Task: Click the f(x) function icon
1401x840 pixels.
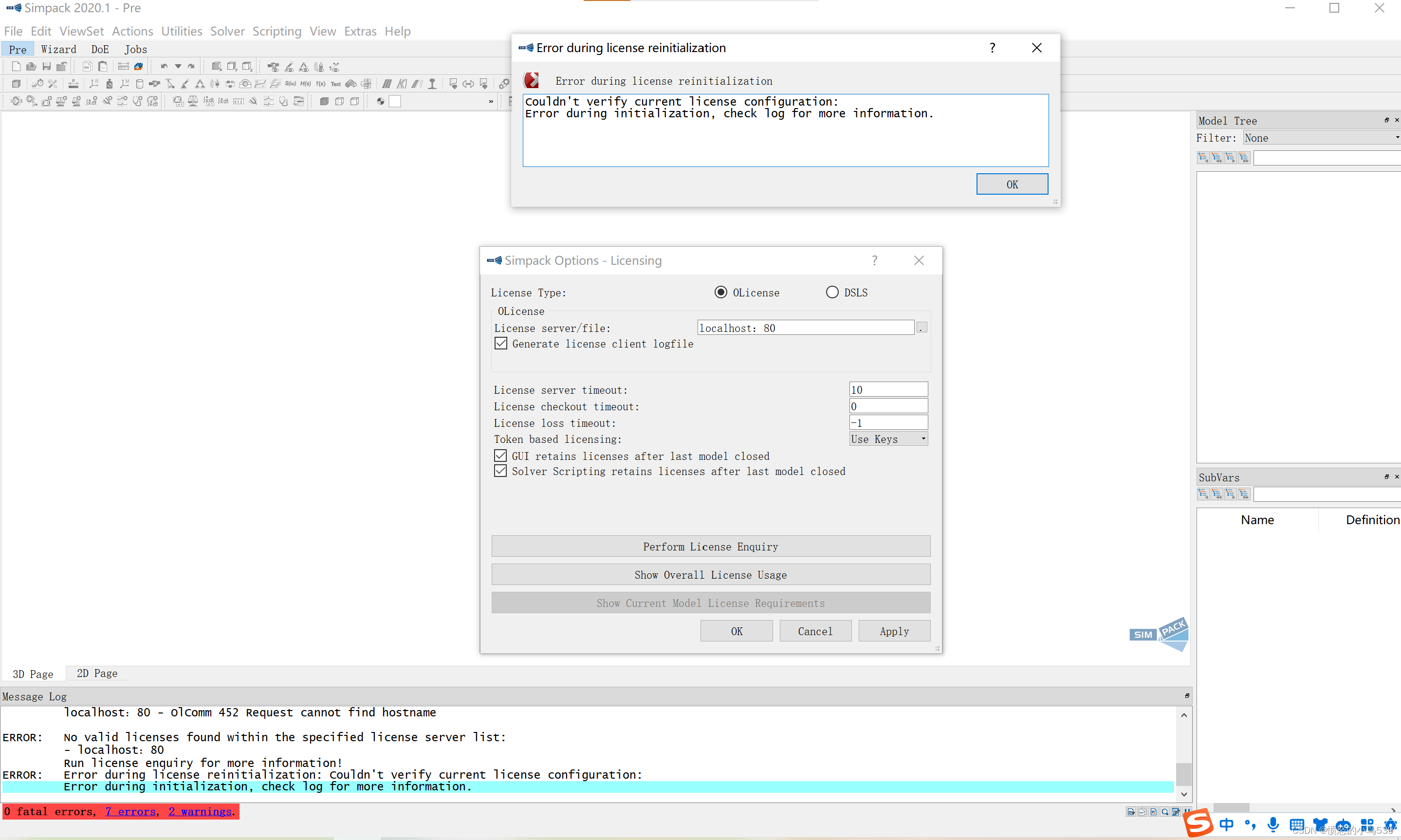Action: pos(321,84)
